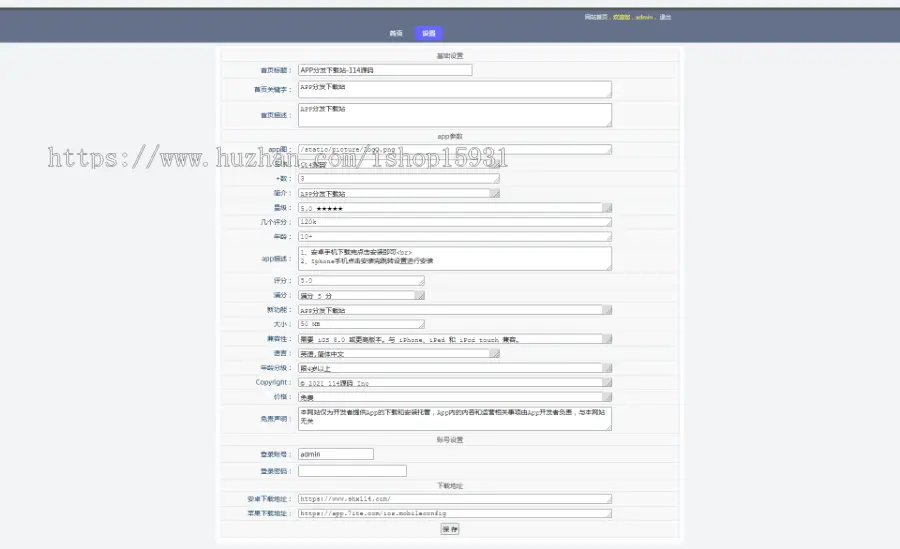Viewport: 900px width, 549px height.
Task: Click the 满分 field showing 满分 5 分
Action: pos(361,295)
